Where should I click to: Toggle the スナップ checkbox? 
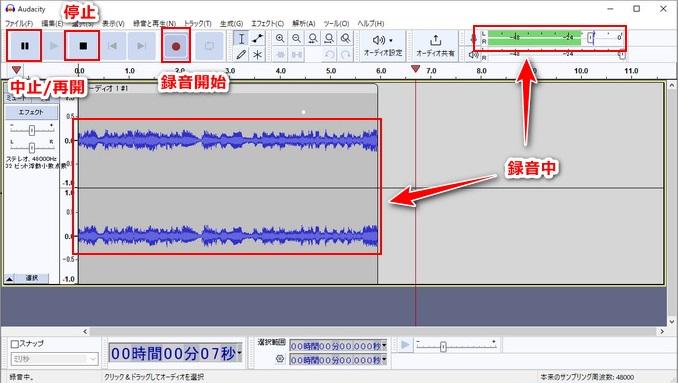(x=14, y=344)
